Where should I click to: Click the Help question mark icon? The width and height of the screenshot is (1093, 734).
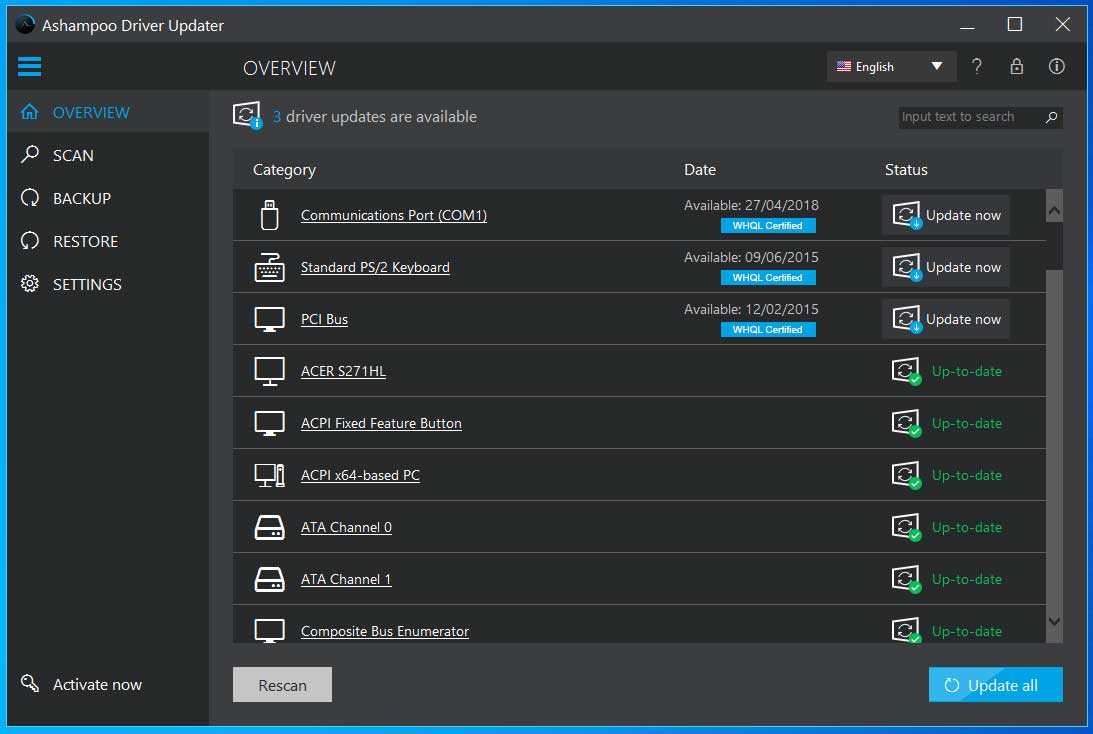[x=977, y=66]
